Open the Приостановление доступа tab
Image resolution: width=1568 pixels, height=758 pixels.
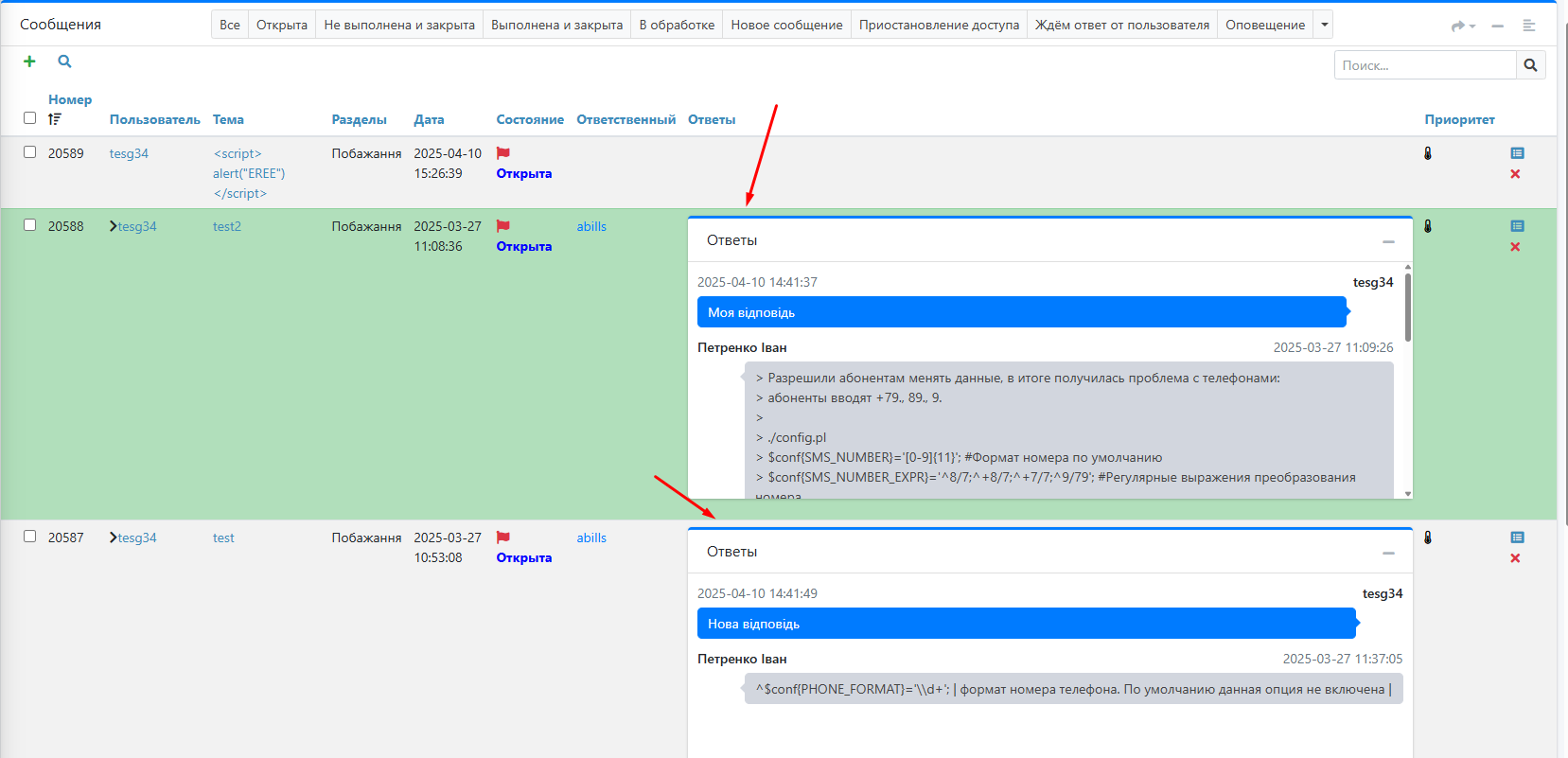tap(940, 25)
